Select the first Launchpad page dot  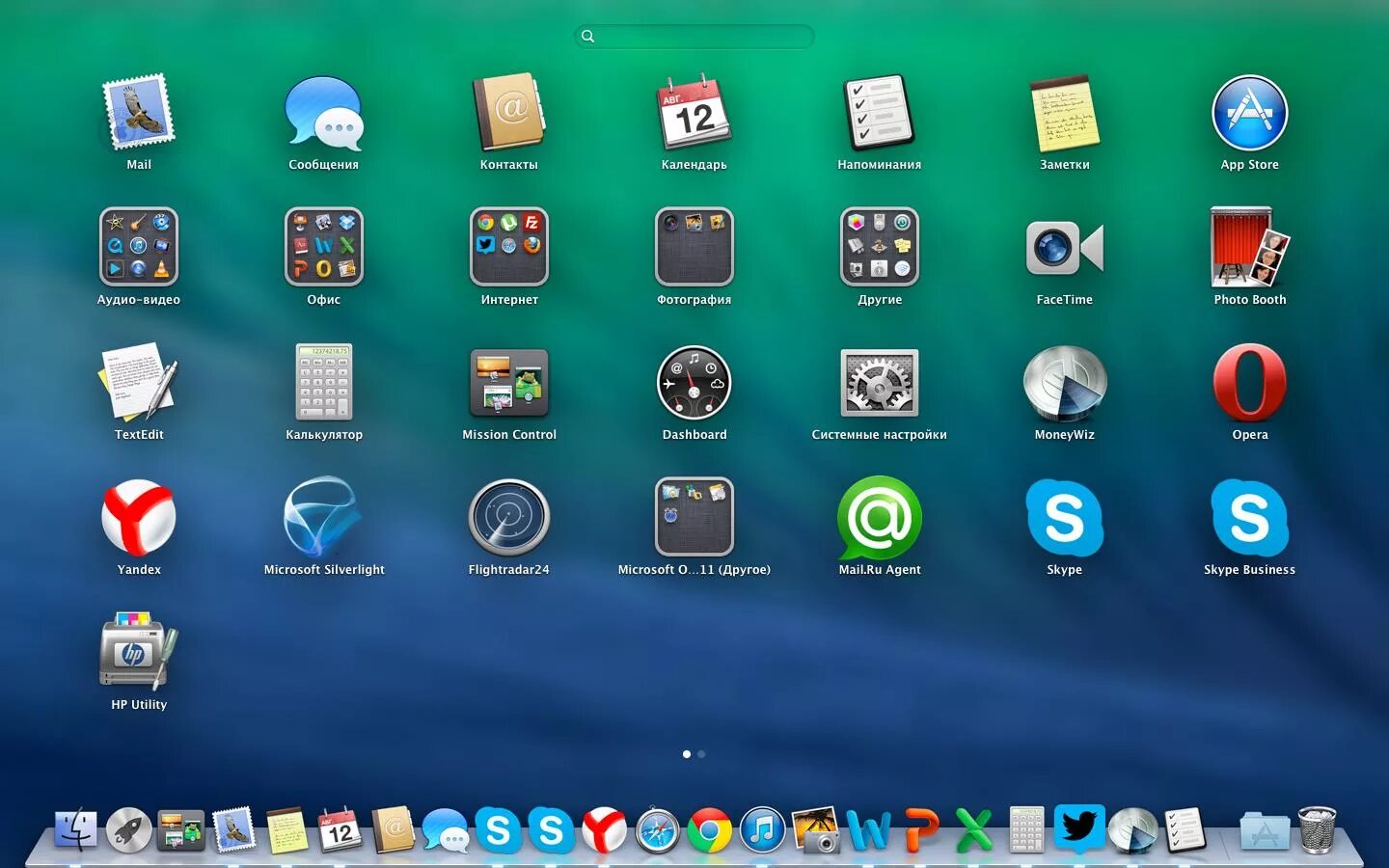pos(687,754)
